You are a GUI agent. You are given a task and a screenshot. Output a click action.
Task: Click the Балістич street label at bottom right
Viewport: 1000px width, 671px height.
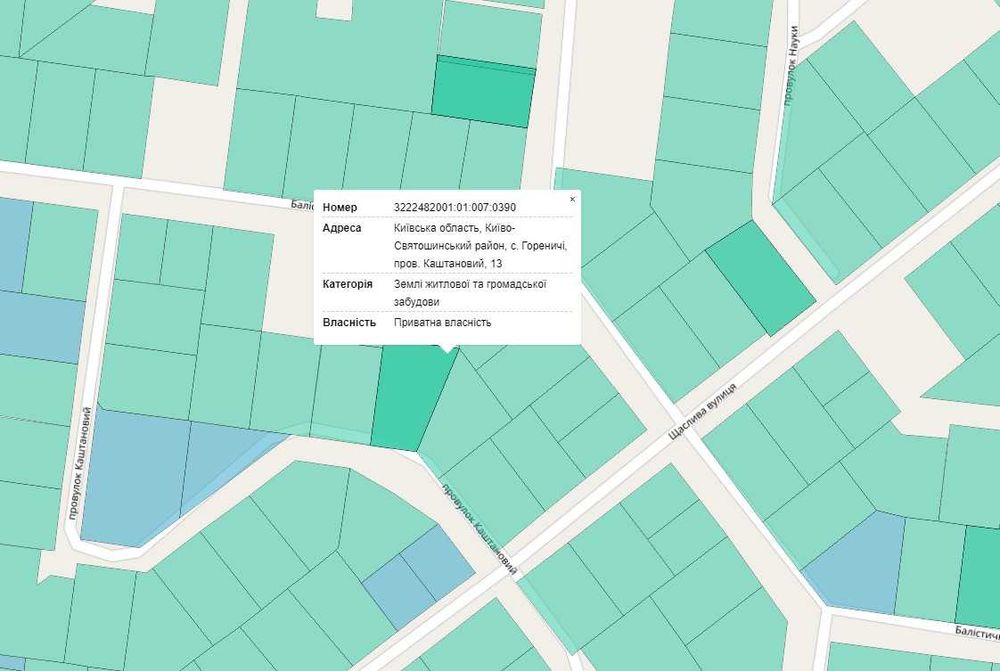(x=976, y=632)
